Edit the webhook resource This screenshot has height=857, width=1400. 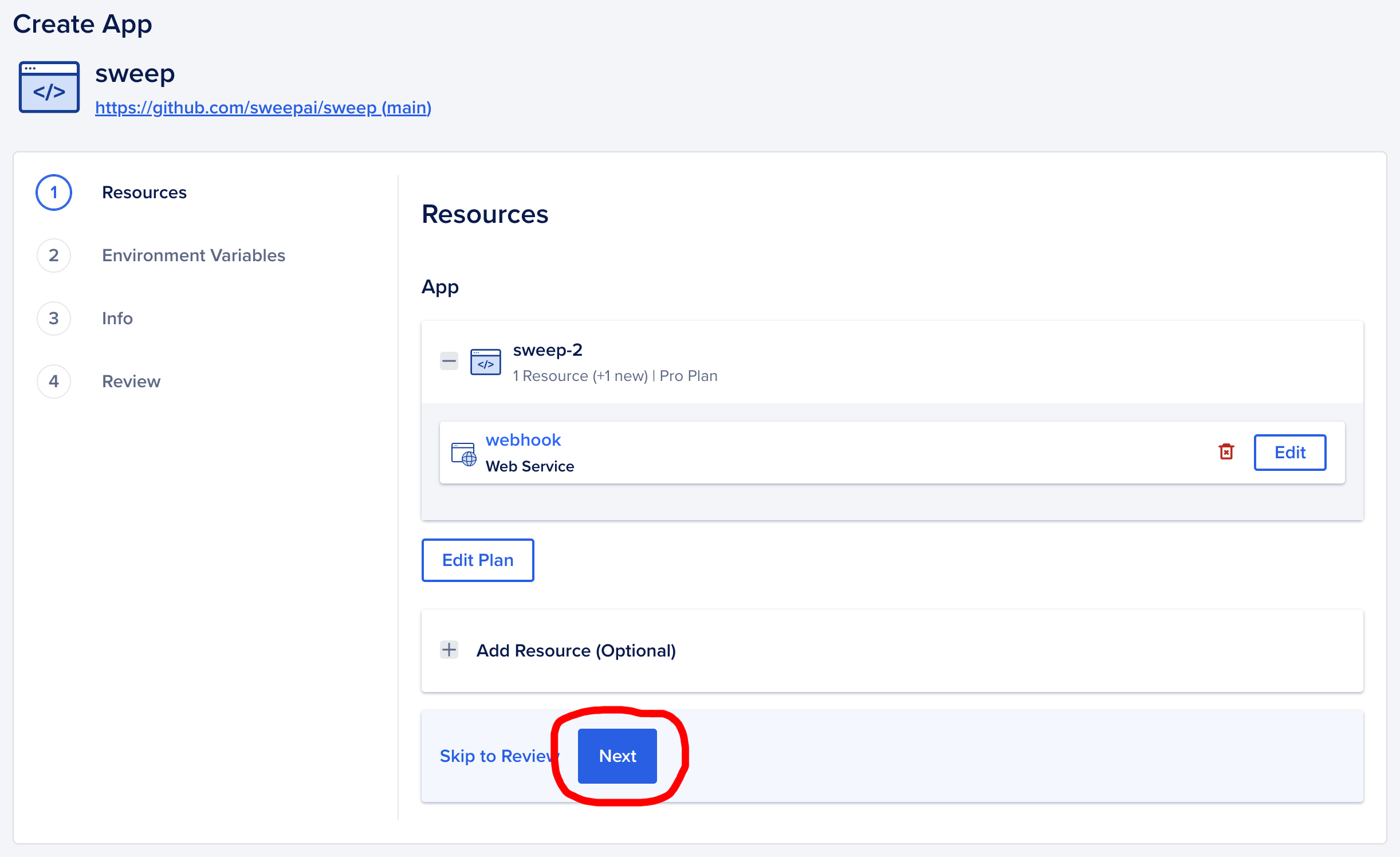pos(1290,453)
